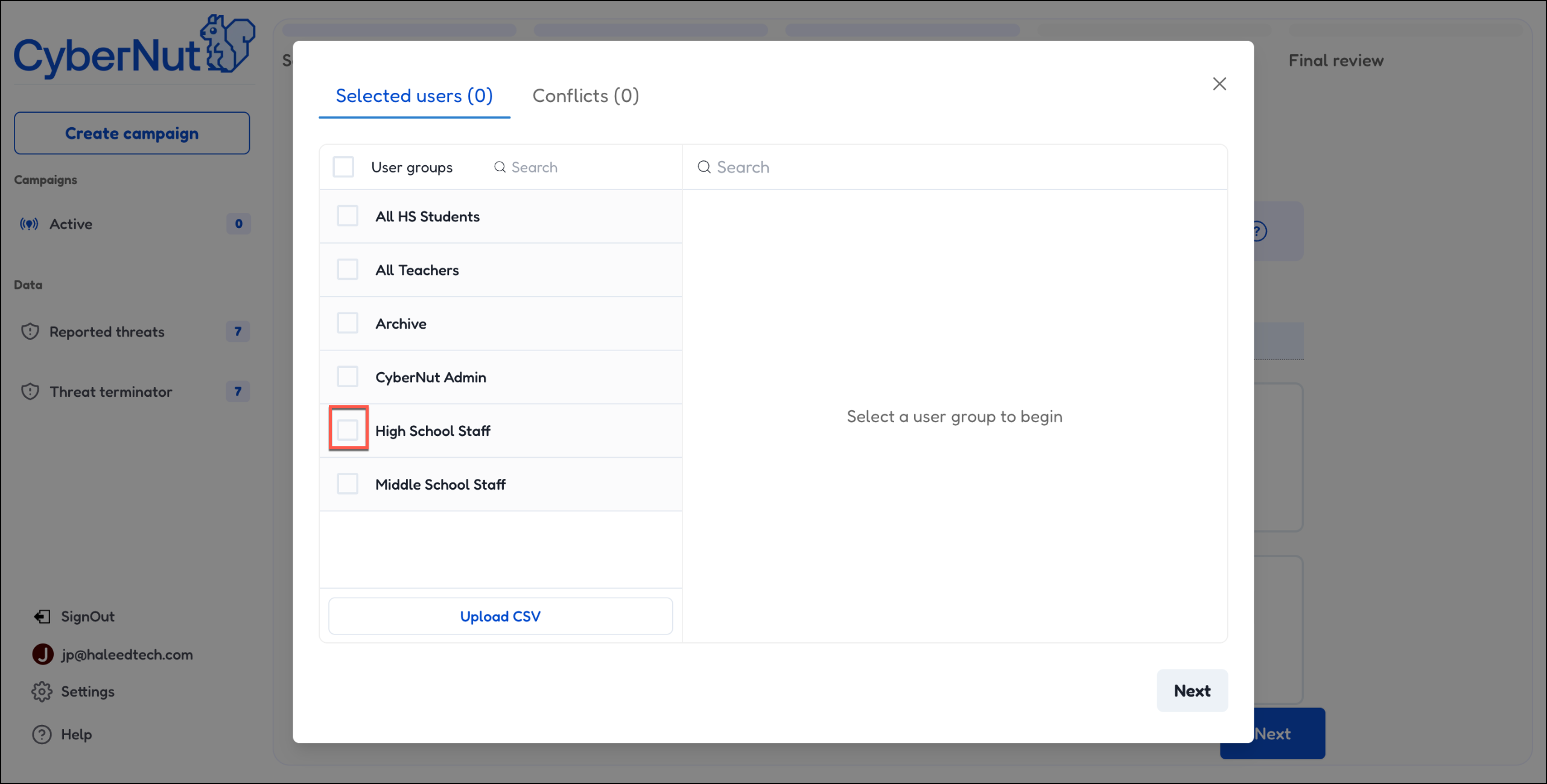Viewport: 1547px width, 784px height.
Task: Click the CyberNut squirrel logo
Action: [x=227, y=45]
